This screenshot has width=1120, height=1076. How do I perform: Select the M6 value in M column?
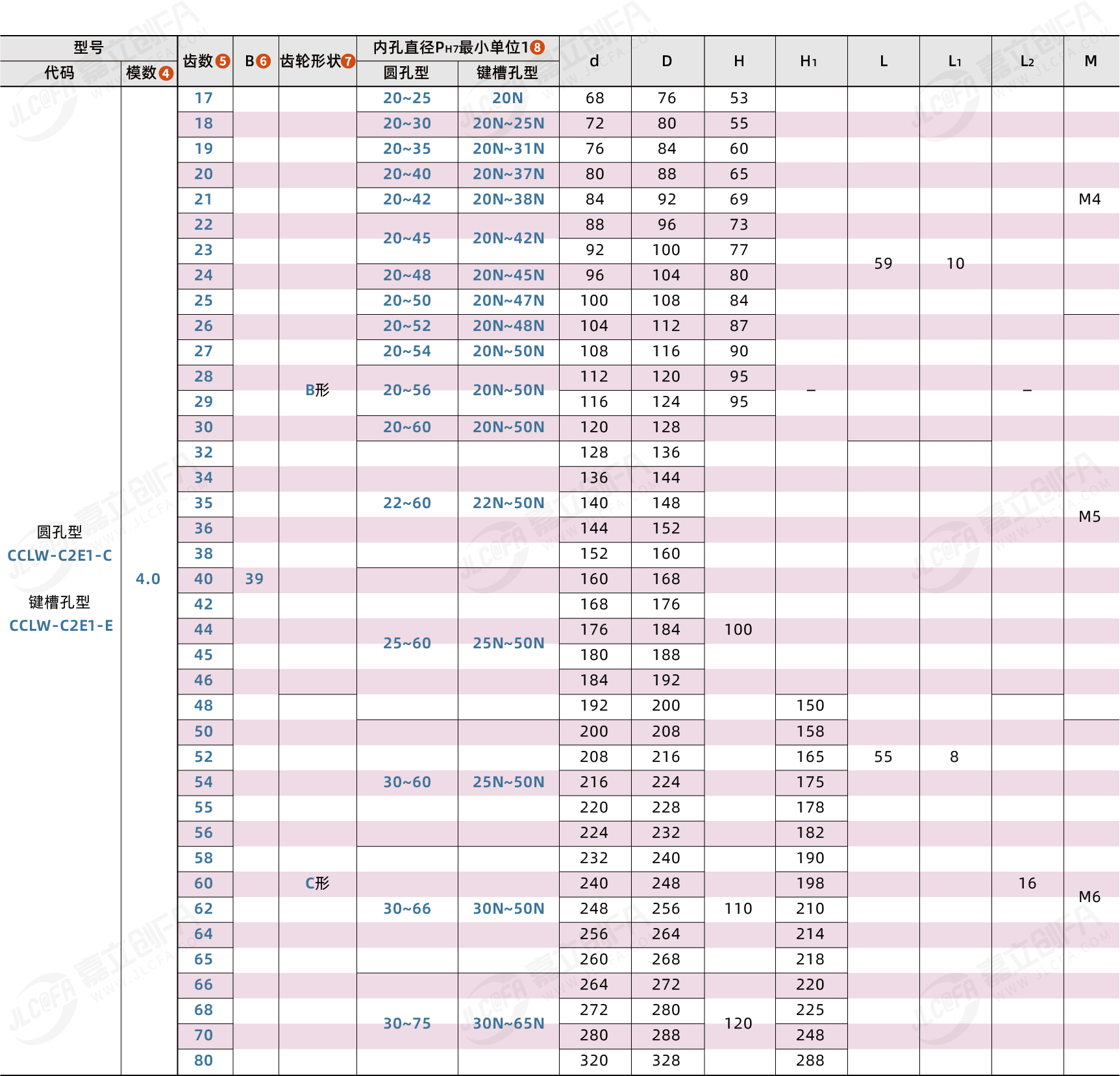(x=1089, y=897)
